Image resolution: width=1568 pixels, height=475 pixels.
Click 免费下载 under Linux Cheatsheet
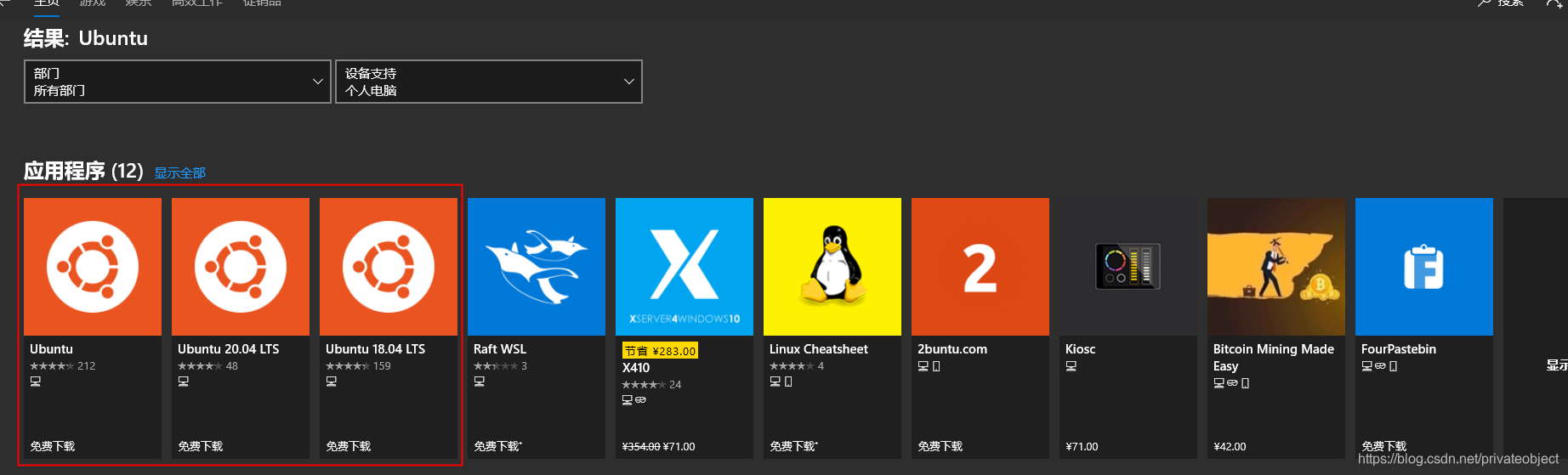[794, 446]
